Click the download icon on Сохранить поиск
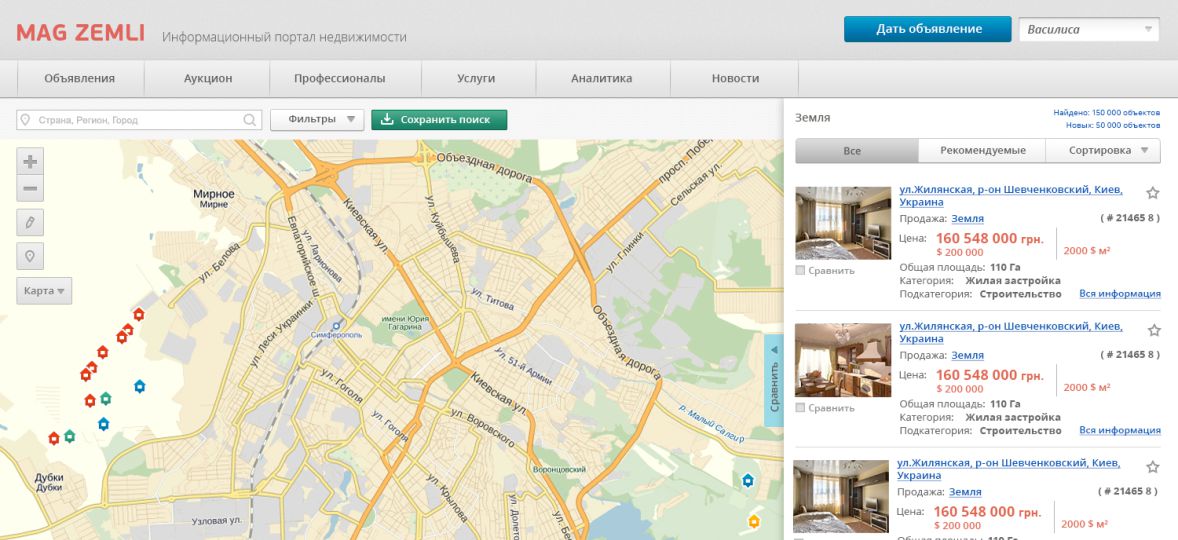This screenshot has height=540, width=1178. click(x=387, y=119)
